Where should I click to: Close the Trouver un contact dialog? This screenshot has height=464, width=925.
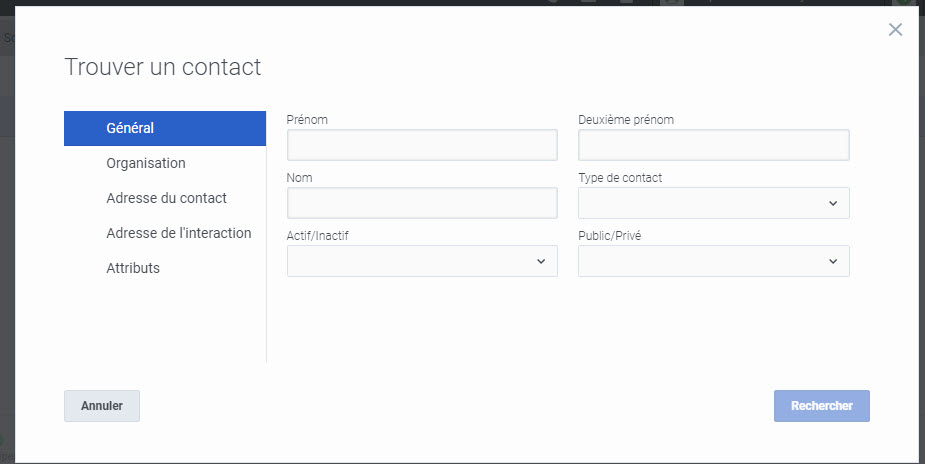(x=895, y=29)
